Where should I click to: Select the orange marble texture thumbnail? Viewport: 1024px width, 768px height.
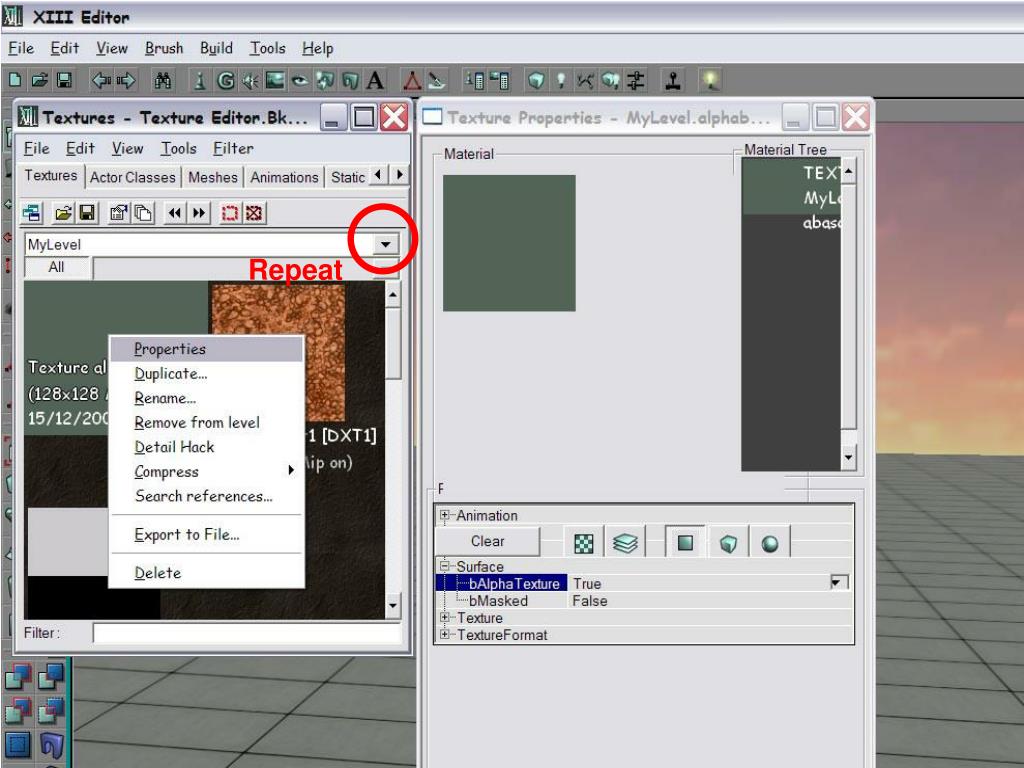coord(278,353)
